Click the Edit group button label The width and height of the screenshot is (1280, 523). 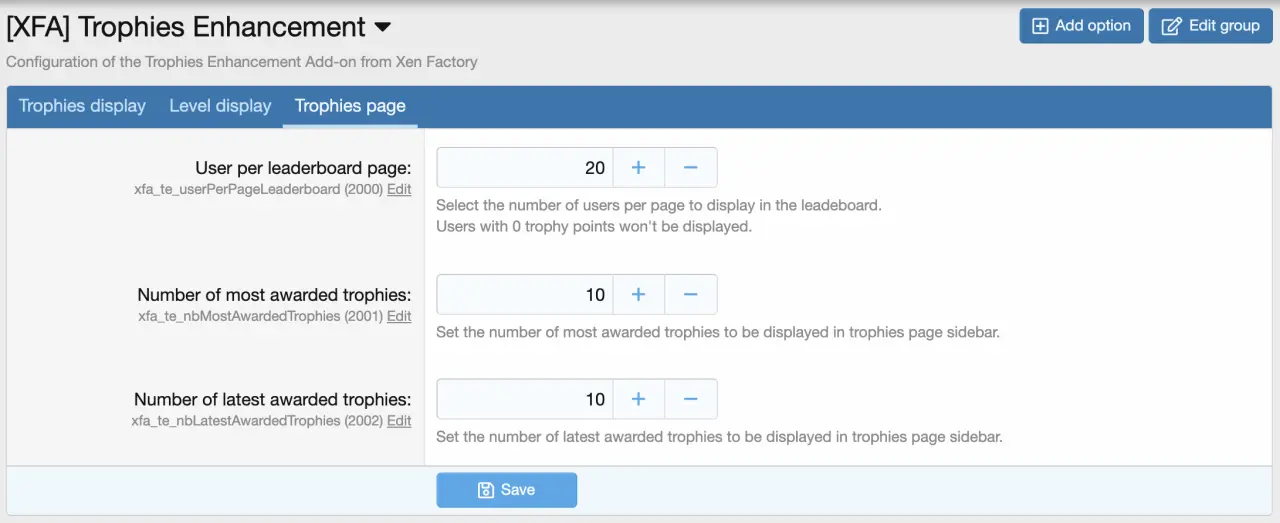(1224, 26)
